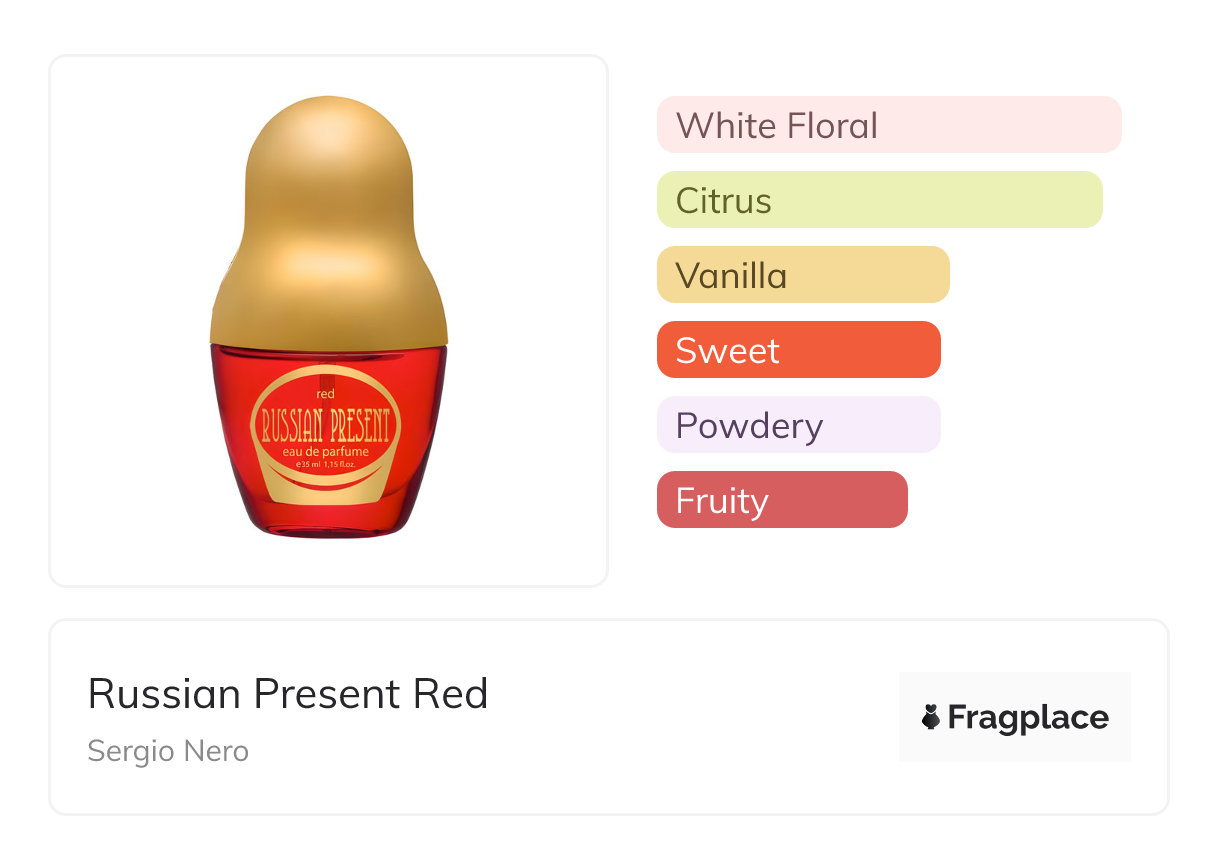Click the Fragplace wordmark text

[x=1028, y=717]
